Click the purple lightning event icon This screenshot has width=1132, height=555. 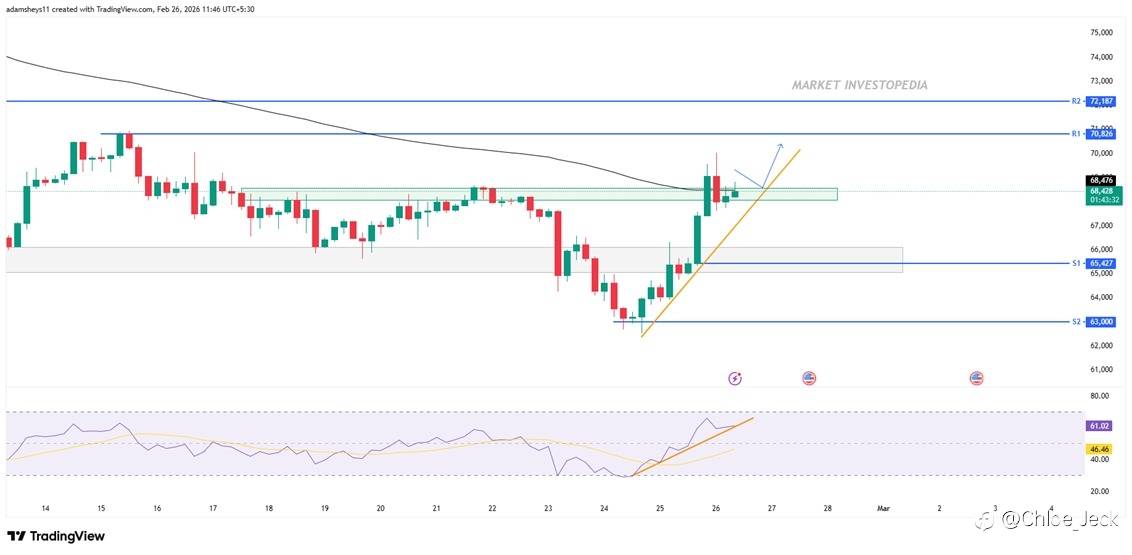click(735, 377)
